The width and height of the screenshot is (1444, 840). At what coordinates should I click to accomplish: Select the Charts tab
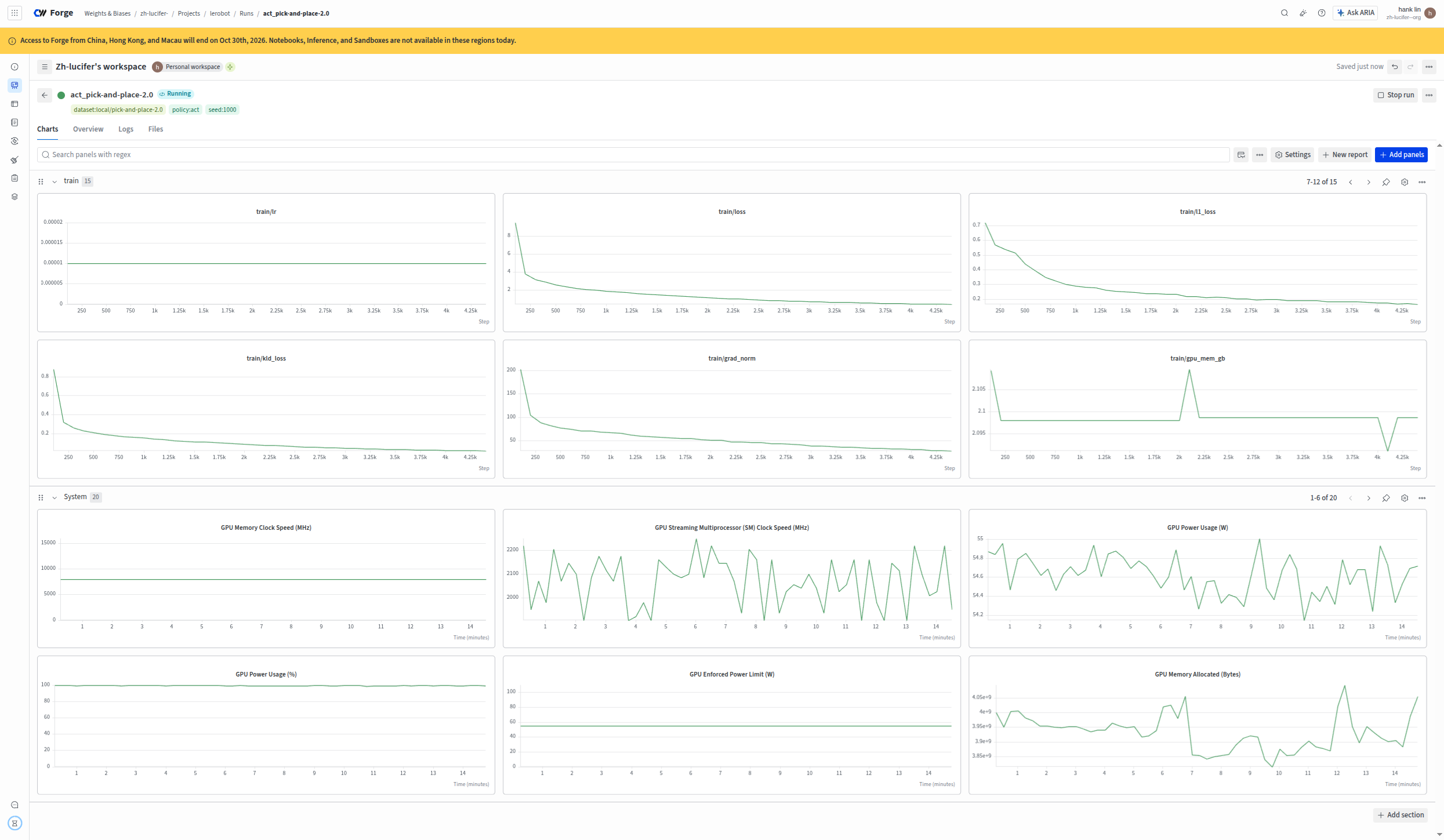click(x=48, y=129)
